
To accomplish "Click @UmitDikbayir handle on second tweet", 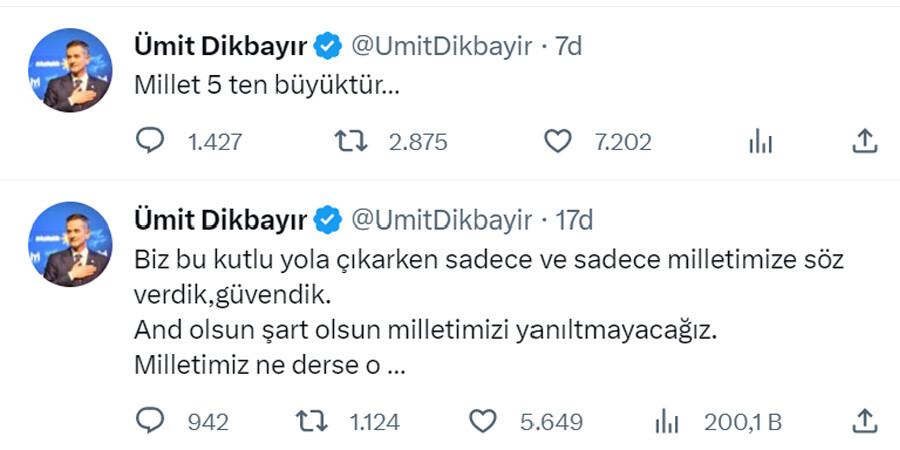I will pos(442,219).
